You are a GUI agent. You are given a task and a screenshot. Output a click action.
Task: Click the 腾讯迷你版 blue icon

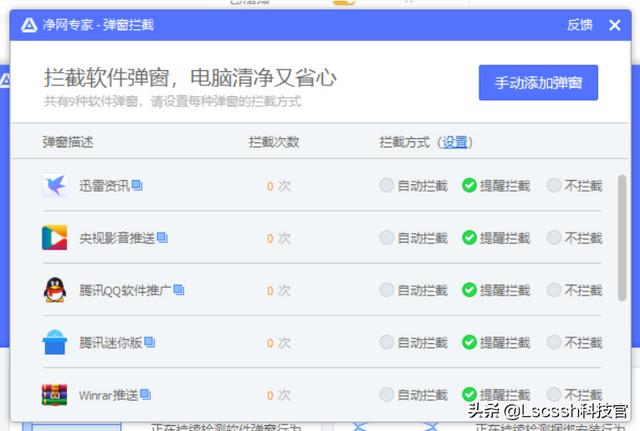[x=55, y=342]
